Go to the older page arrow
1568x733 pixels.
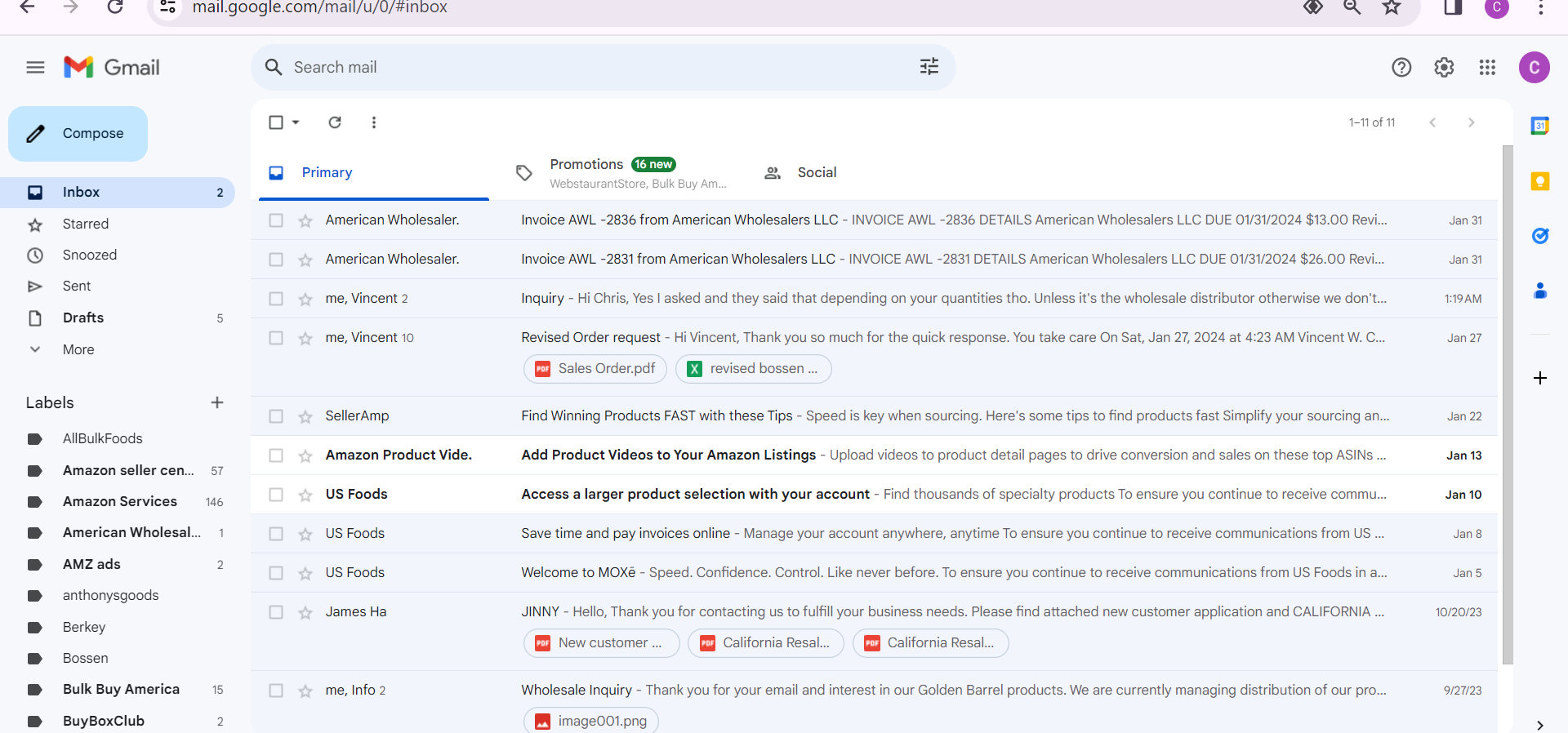[1472, 122]
